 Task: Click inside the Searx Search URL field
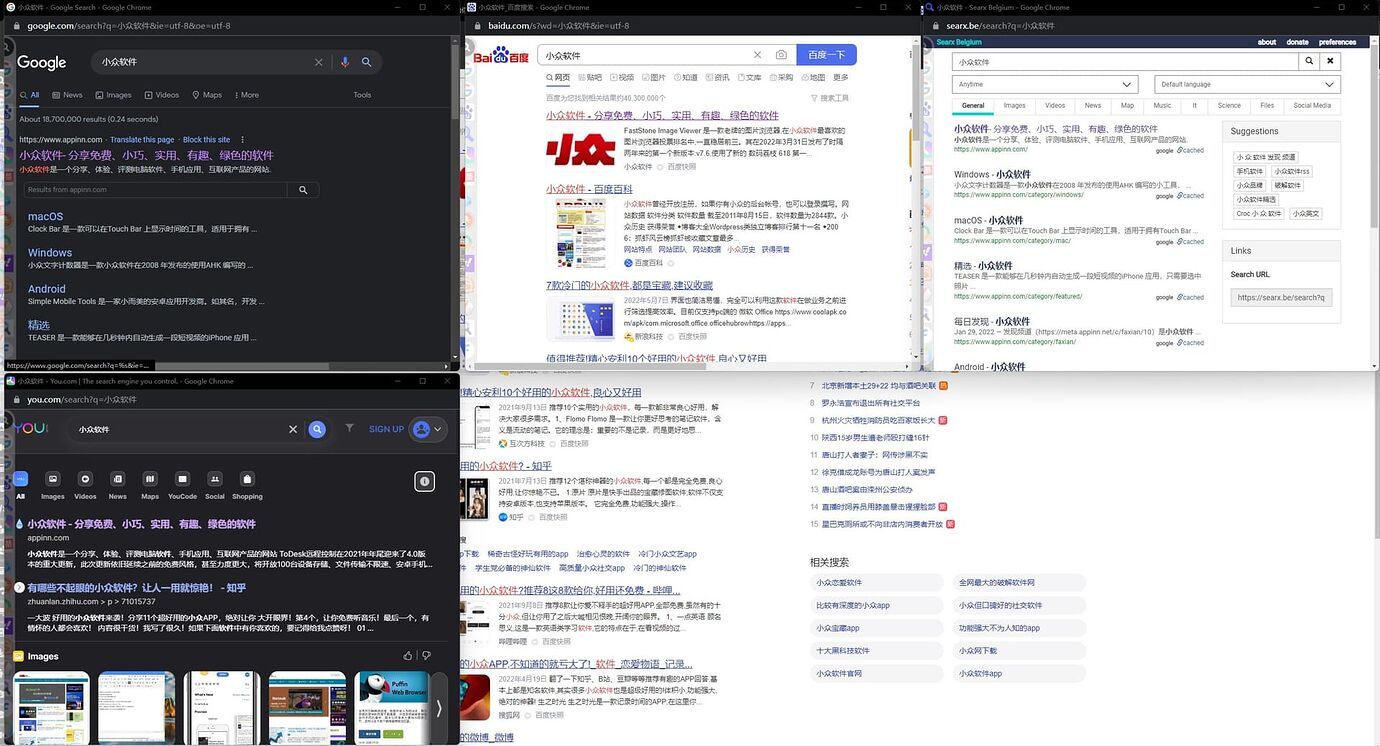tap(1281, 297)
